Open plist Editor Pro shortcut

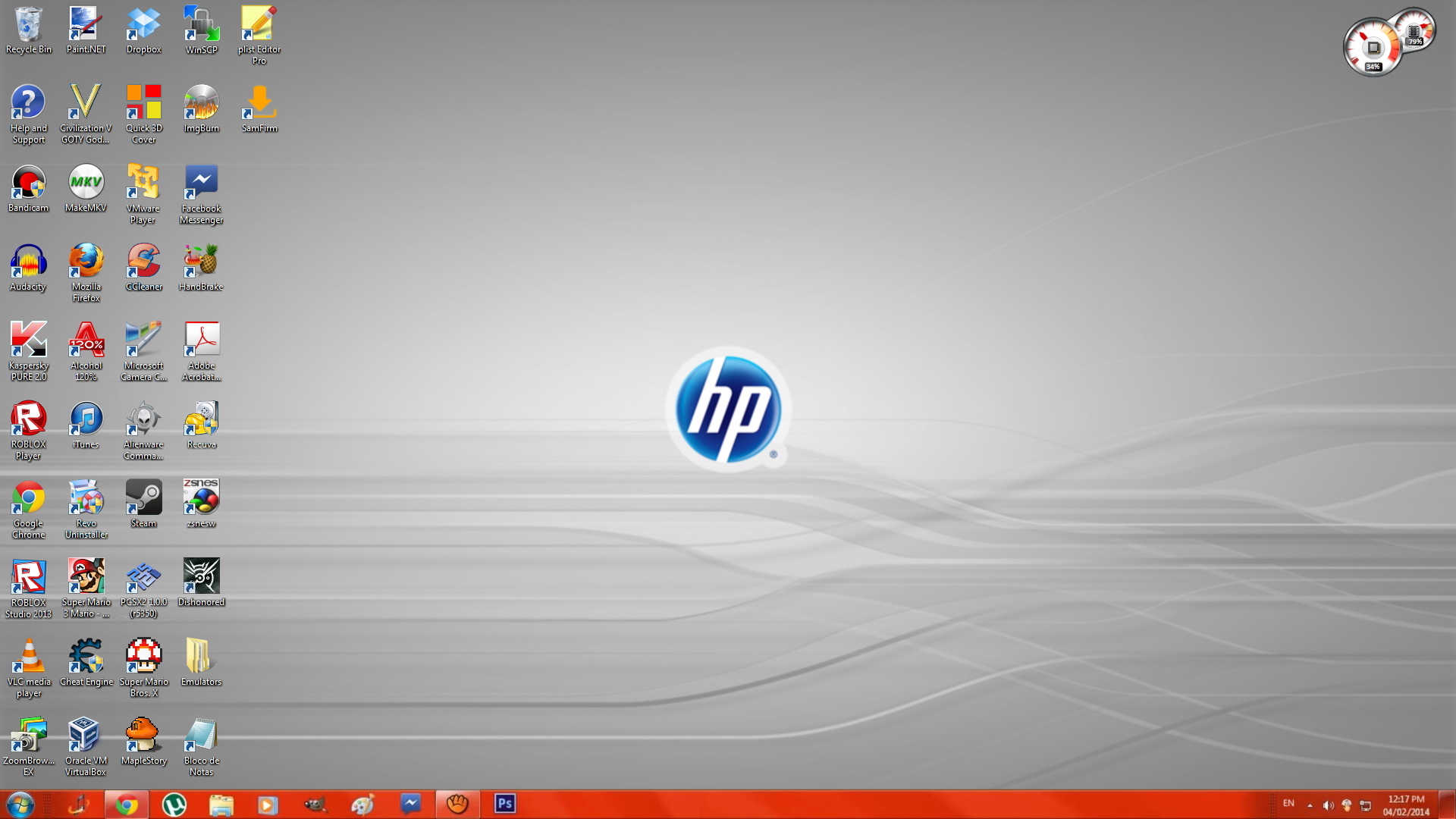pos(259,36)
